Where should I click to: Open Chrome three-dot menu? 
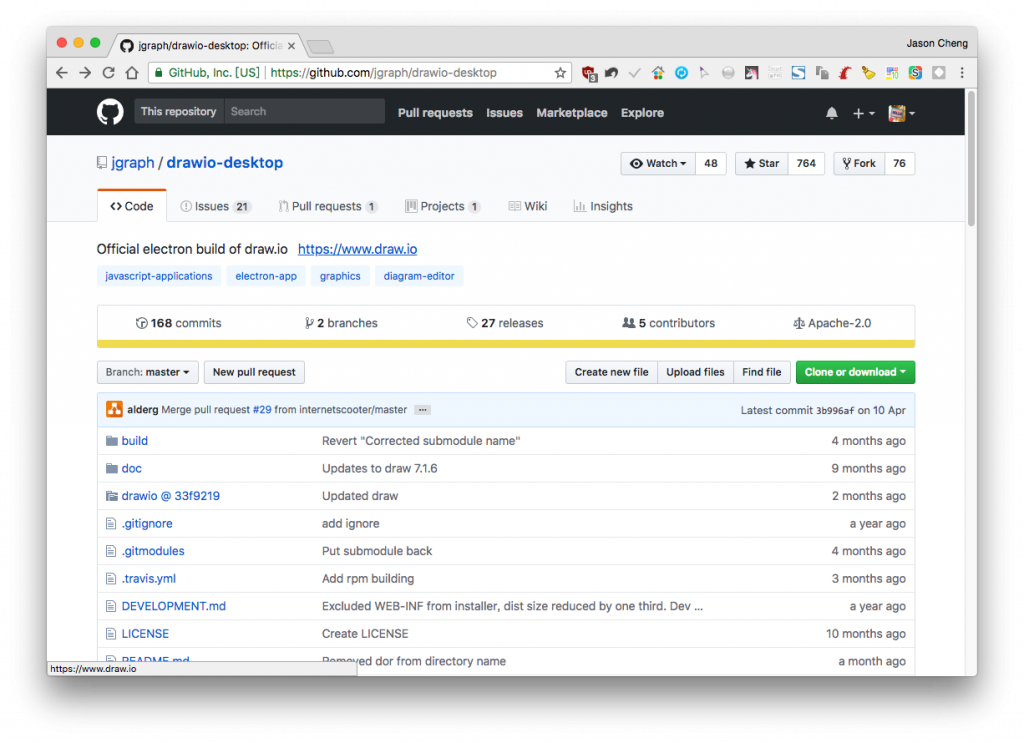962,72
